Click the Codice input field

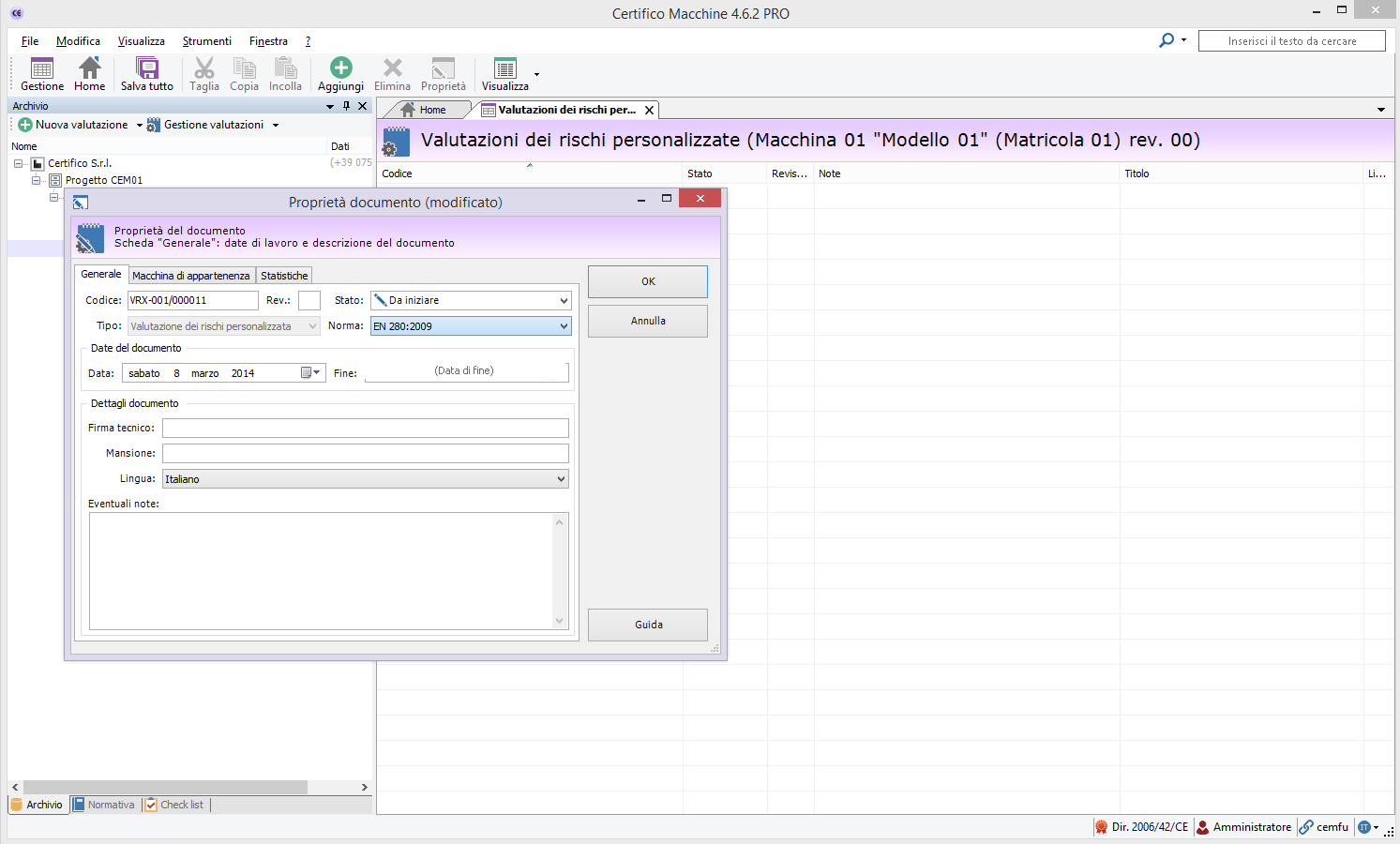coord(193,300)
